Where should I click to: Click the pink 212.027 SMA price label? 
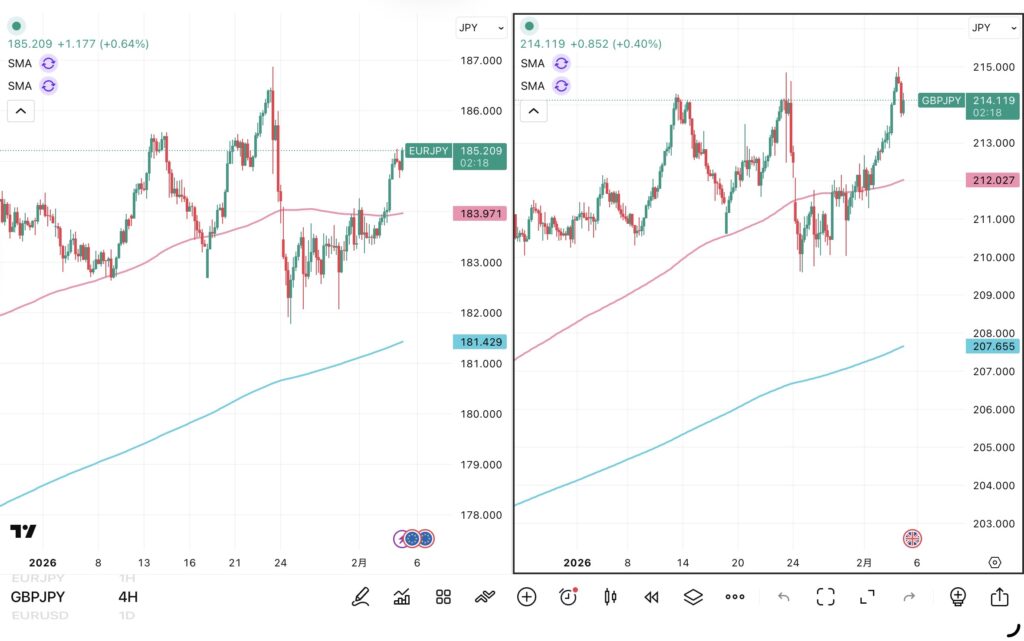coord(992,180)
